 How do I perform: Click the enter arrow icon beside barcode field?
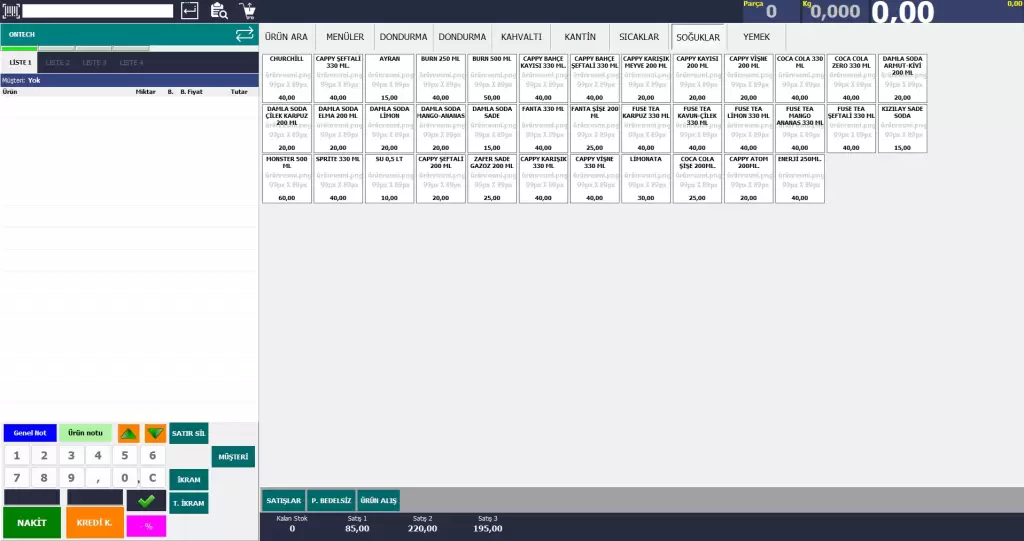pyautogui.click(x=189, y=10)
